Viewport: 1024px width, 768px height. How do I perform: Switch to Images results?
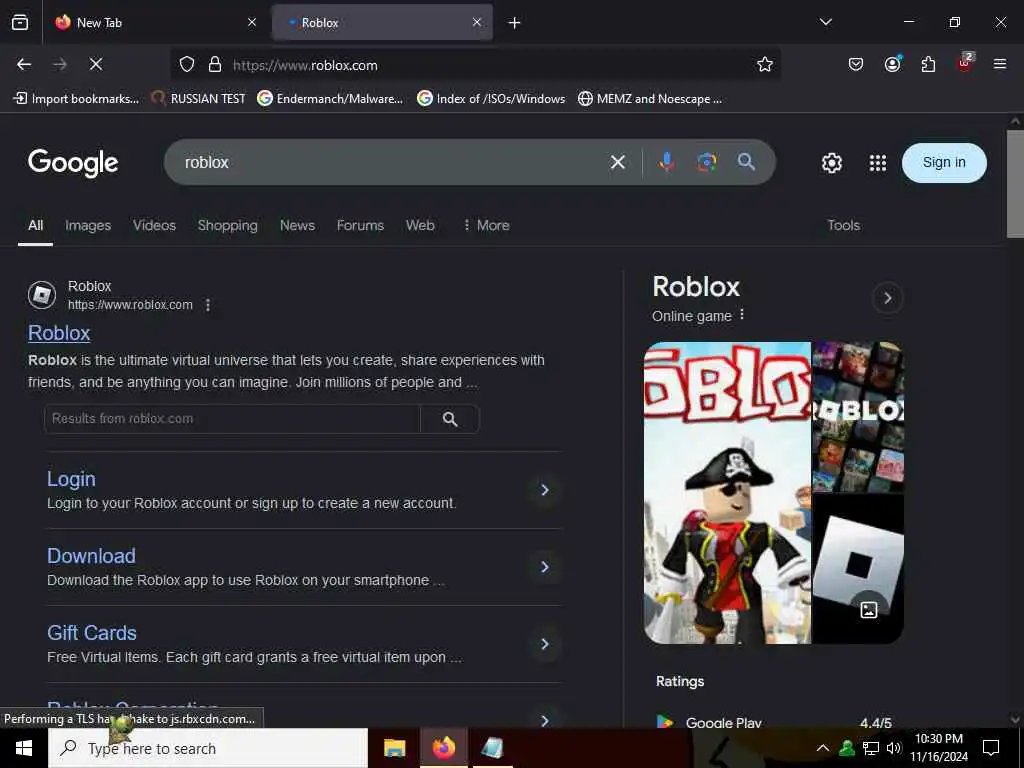tap(88, 225)
